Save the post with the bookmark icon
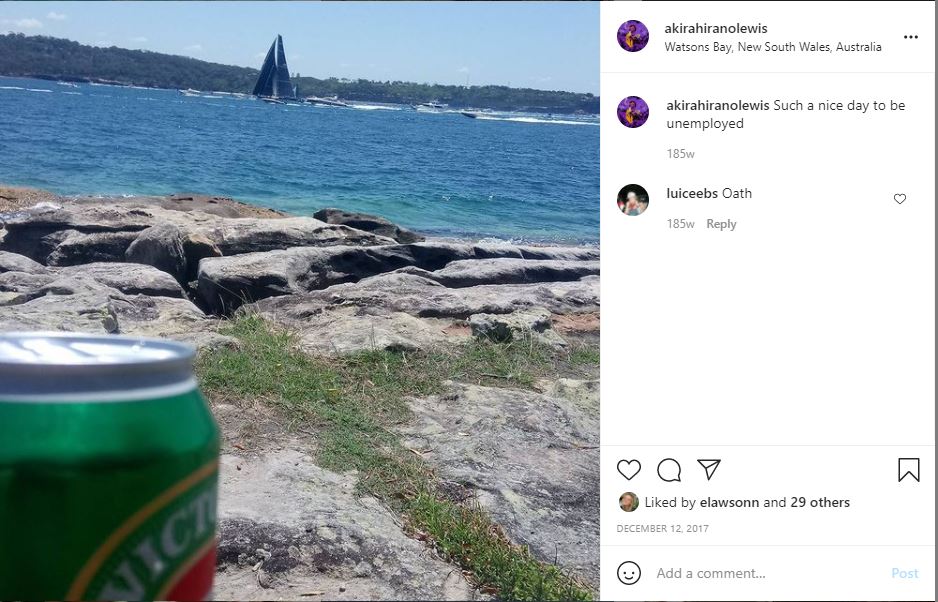 click(909, 470)
